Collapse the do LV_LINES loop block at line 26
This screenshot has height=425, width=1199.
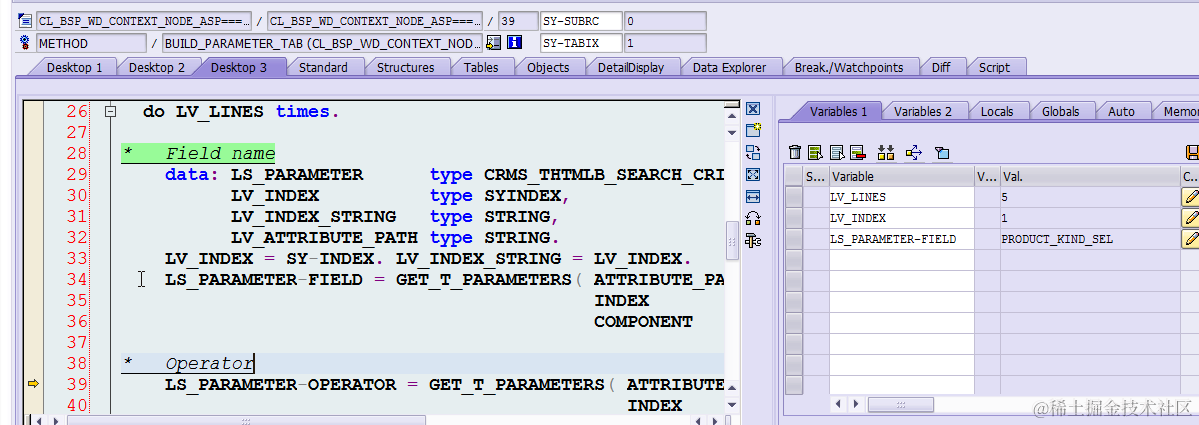[x=111, y=112]
